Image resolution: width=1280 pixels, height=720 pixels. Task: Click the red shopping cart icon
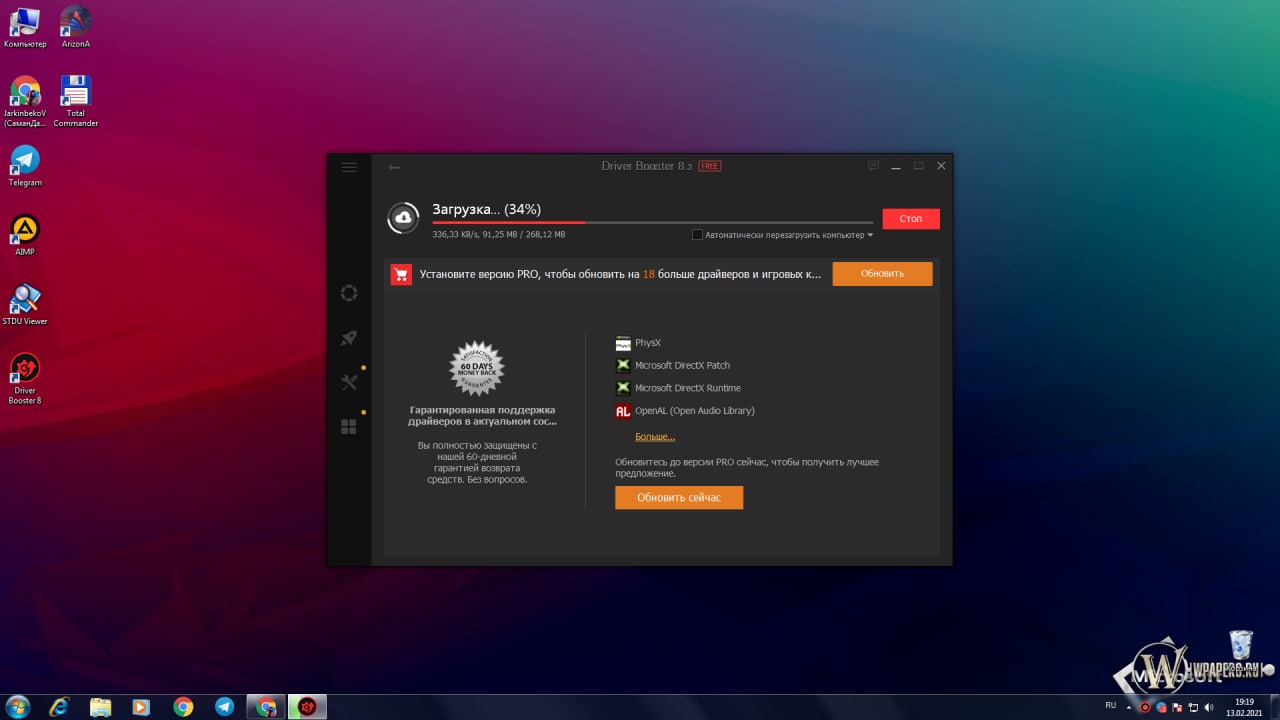coord(401,274)
